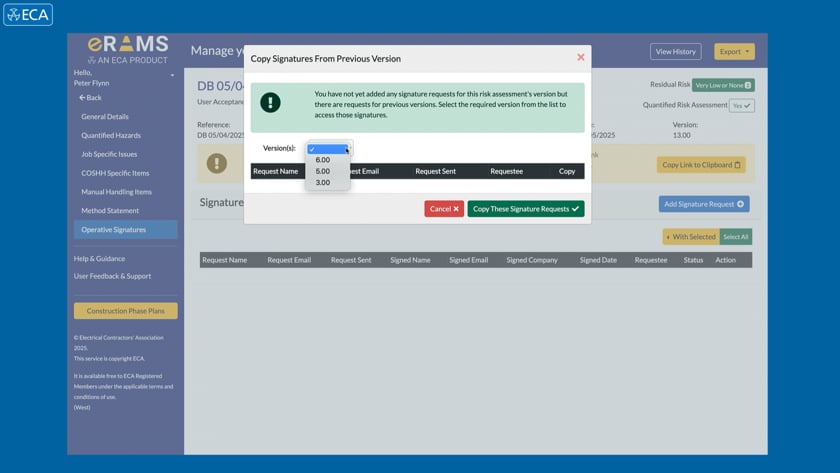Click the Very Low or None risk badge
The height and width of the screenshot is (473, 840).
723,85
